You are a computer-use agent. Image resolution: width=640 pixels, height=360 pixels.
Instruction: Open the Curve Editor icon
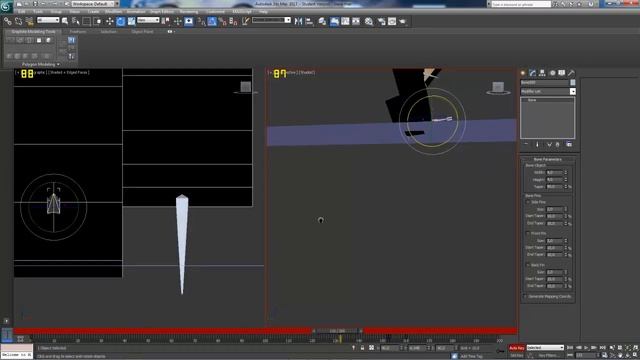[345, 21]
